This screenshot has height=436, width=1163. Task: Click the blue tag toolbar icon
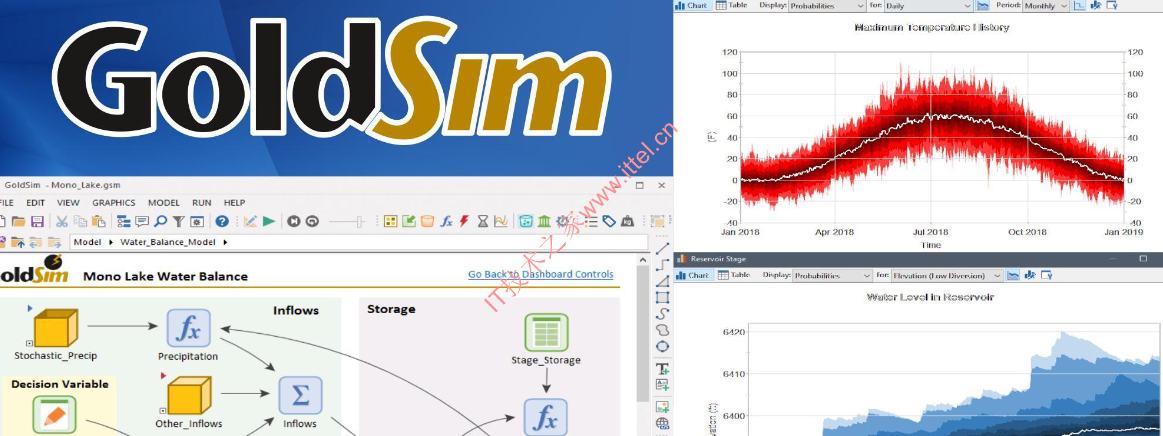coord(609,221)
